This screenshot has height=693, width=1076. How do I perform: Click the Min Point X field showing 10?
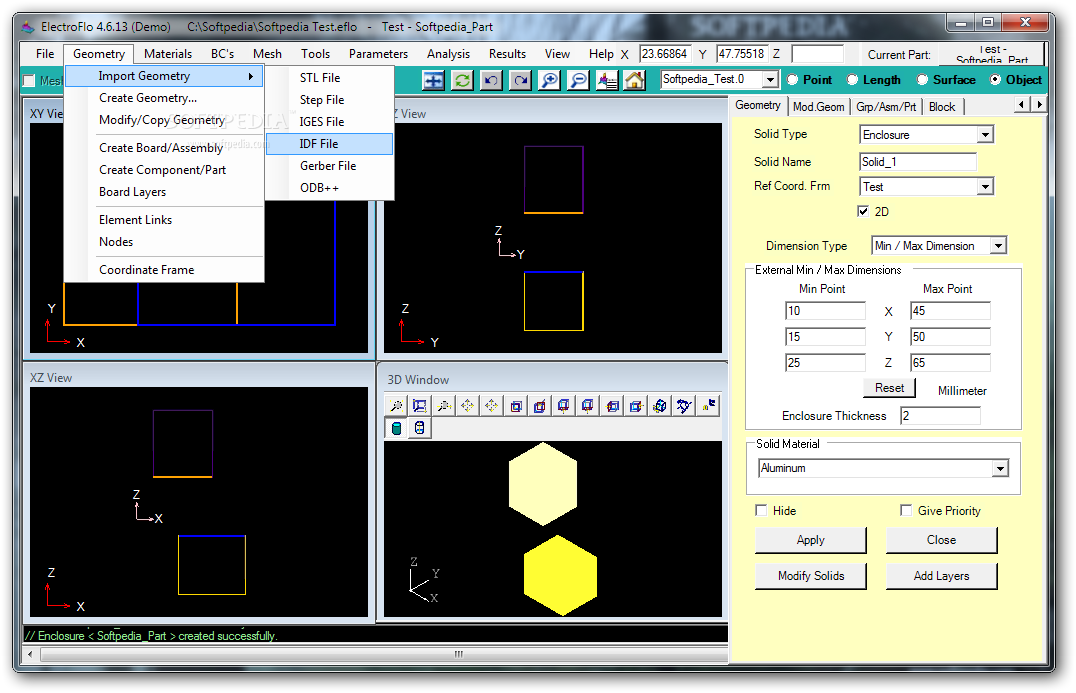click(825, 311)
